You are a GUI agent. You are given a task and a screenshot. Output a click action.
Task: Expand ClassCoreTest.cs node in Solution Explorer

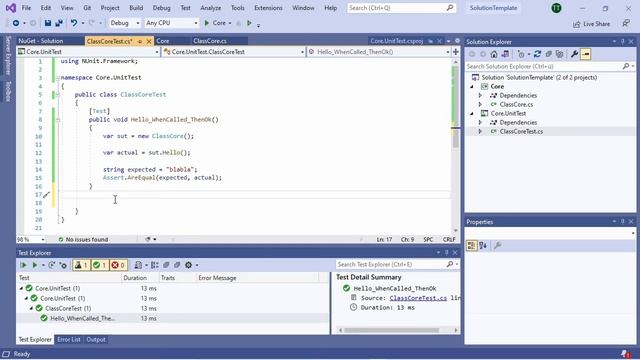[x=480, y=131]
